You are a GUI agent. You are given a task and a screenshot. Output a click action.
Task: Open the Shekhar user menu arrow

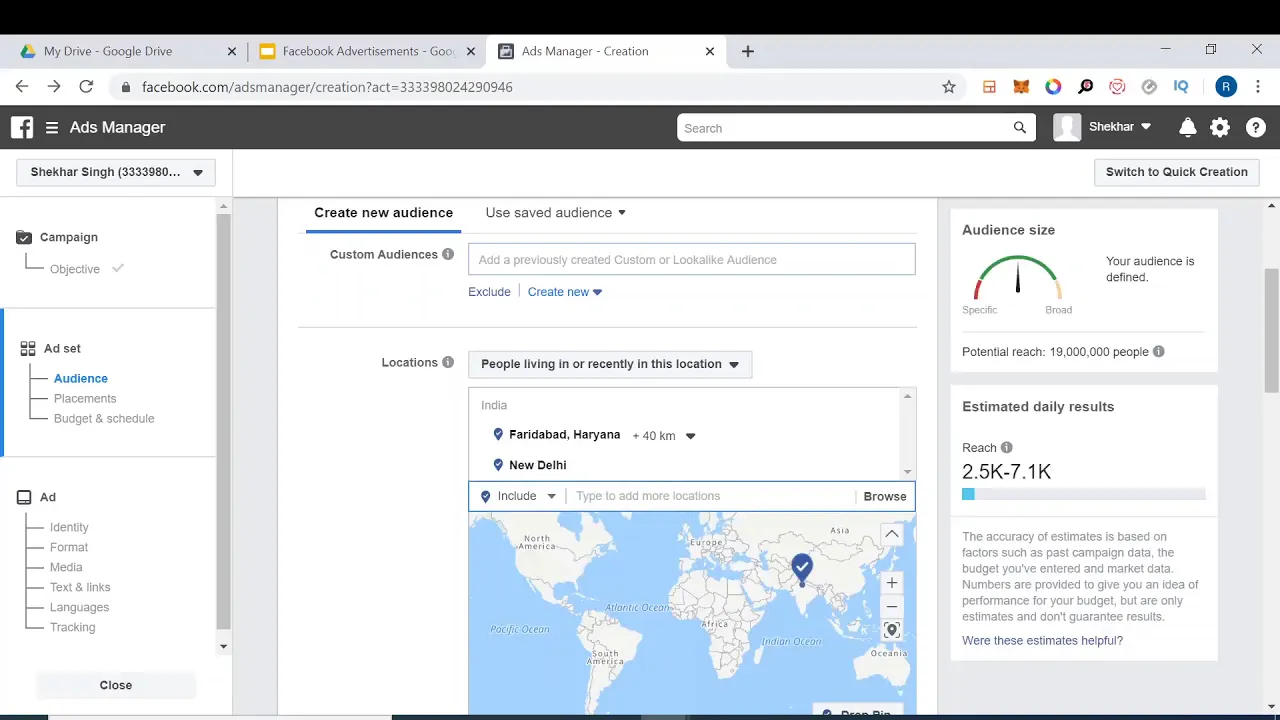1146,127
